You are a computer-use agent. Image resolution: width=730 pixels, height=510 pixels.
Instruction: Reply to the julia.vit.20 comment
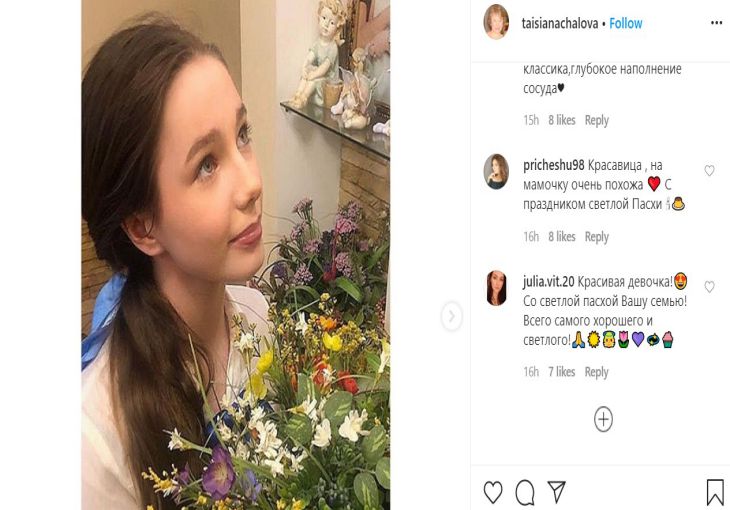[596, 372]
